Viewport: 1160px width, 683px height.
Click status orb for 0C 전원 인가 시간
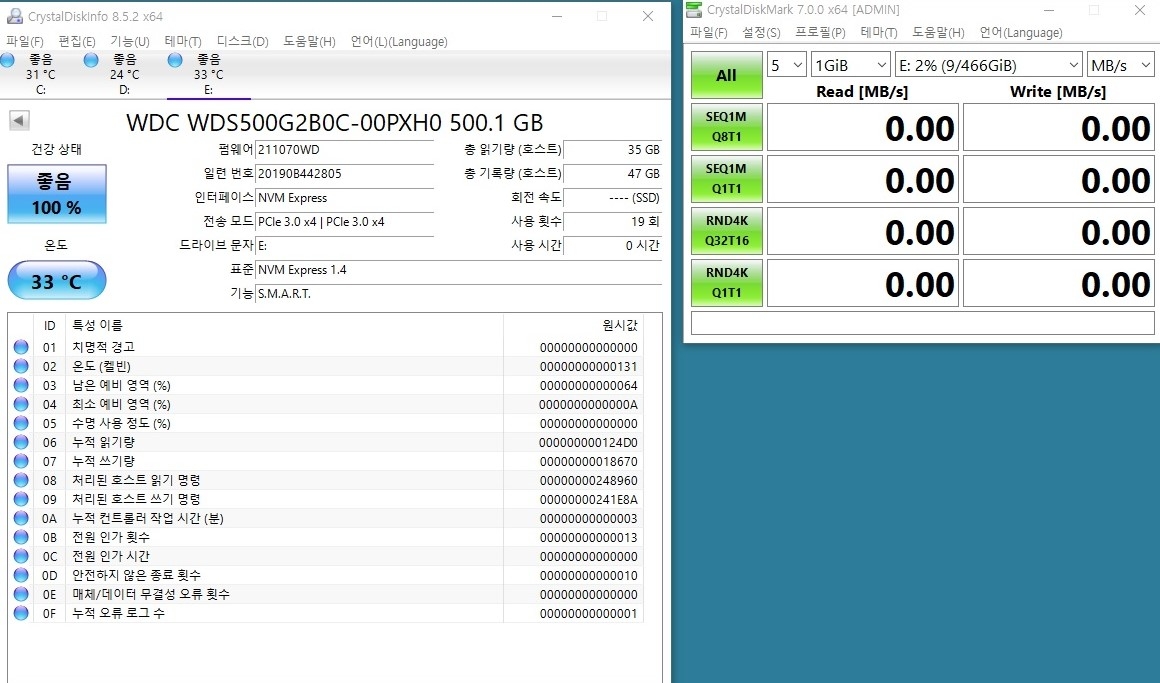[21, 556]
